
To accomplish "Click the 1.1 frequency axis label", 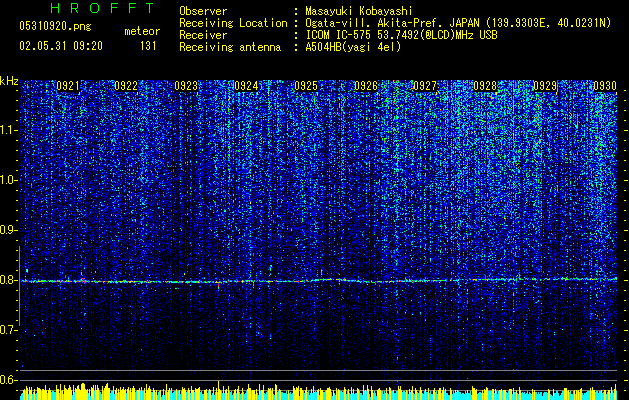I will click(9, 130).
